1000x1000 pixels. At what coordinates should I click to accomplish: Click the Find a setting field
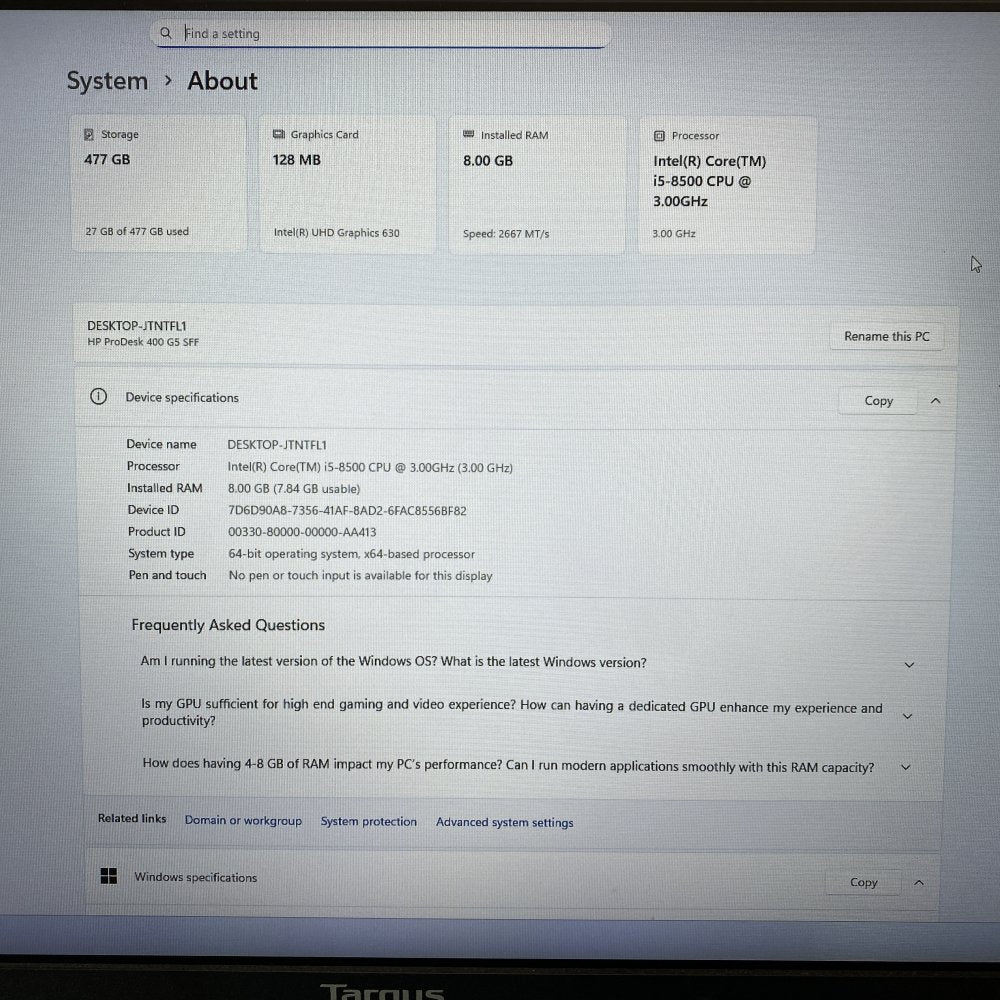(x=390, y=34)
